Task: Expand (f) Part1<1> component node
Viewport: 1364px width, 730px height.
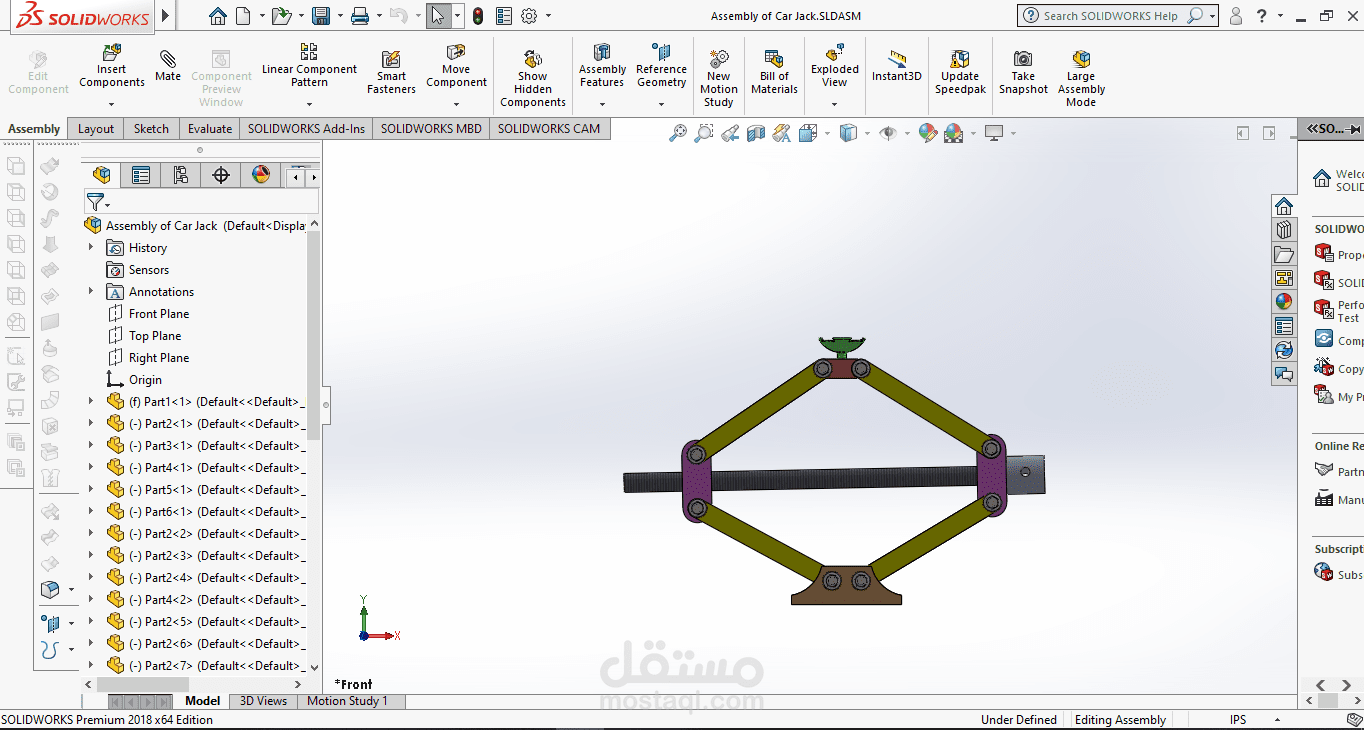Action: [91, 401]
